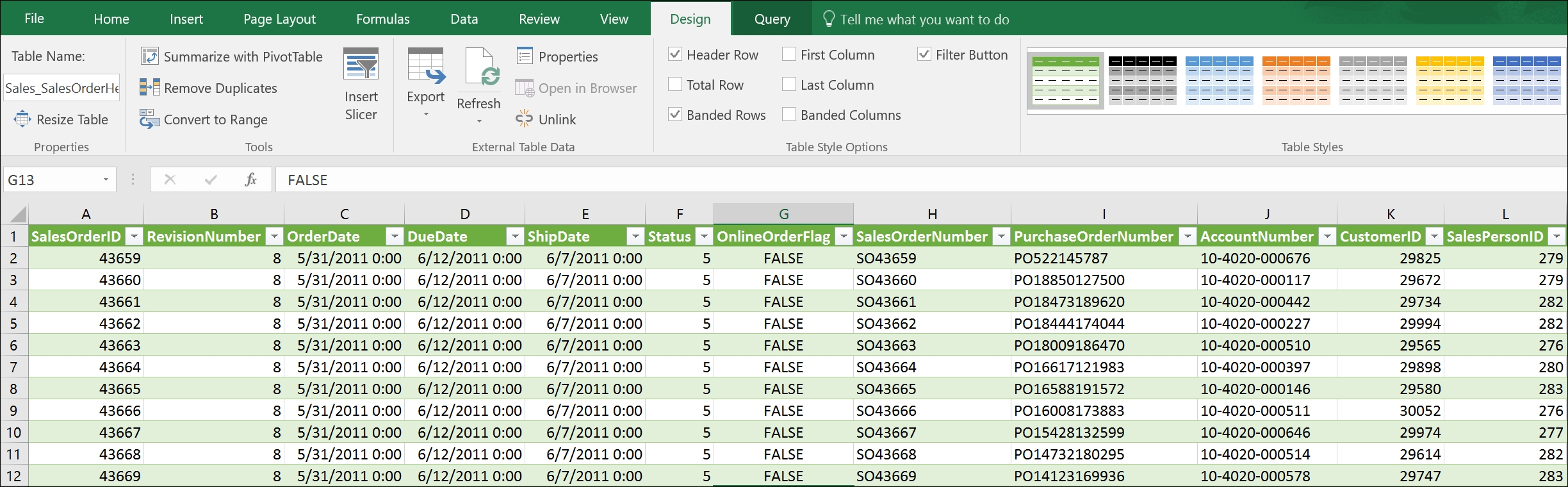This screenshot has width=1568, height=487.
Task: Open the OrderDate filter dropdown
Action: pyautogui.click(x=395, y=236)
